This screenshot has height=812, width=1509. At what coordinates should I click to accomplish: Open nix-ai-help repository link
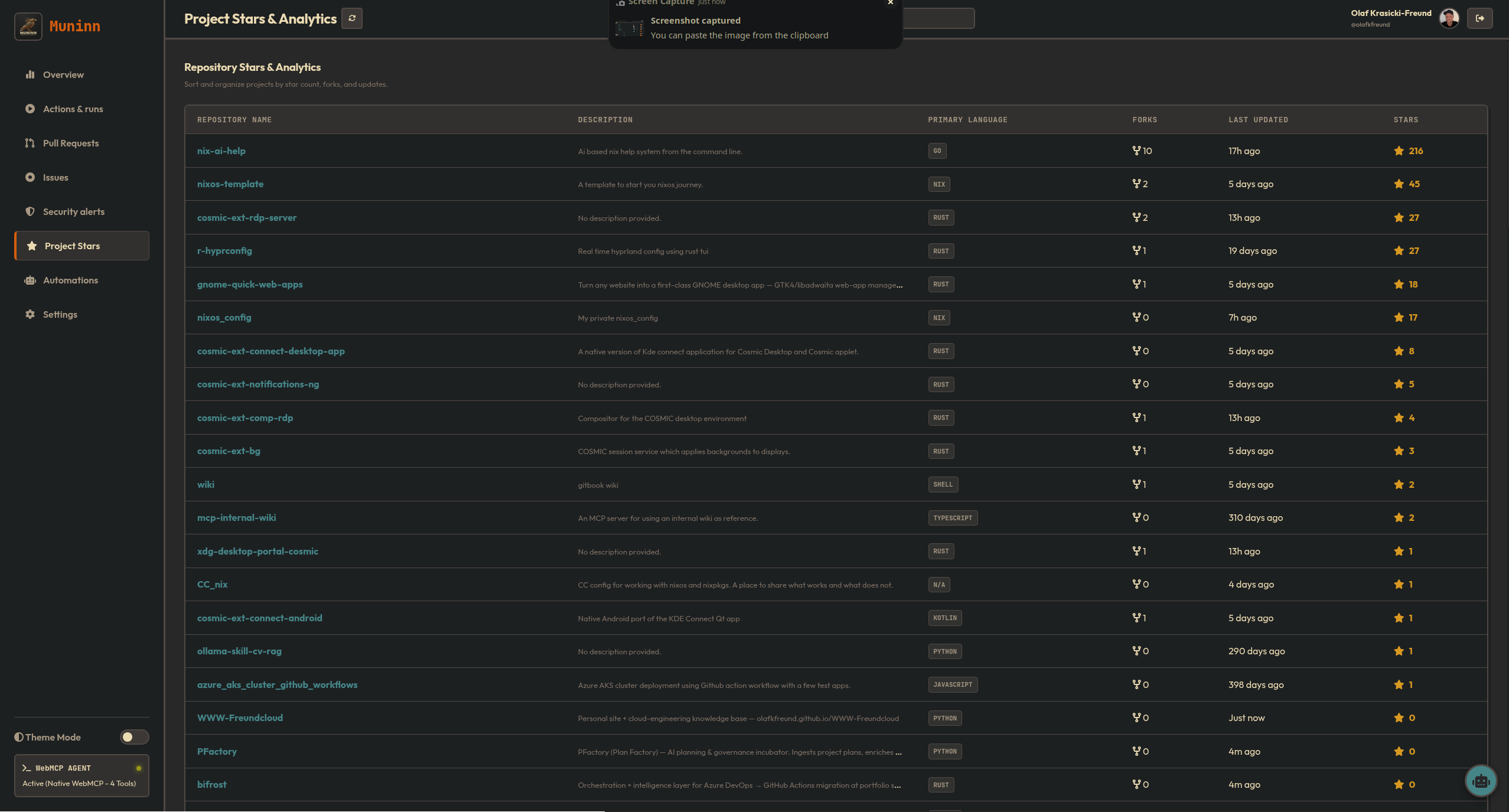tap(221, 151)
